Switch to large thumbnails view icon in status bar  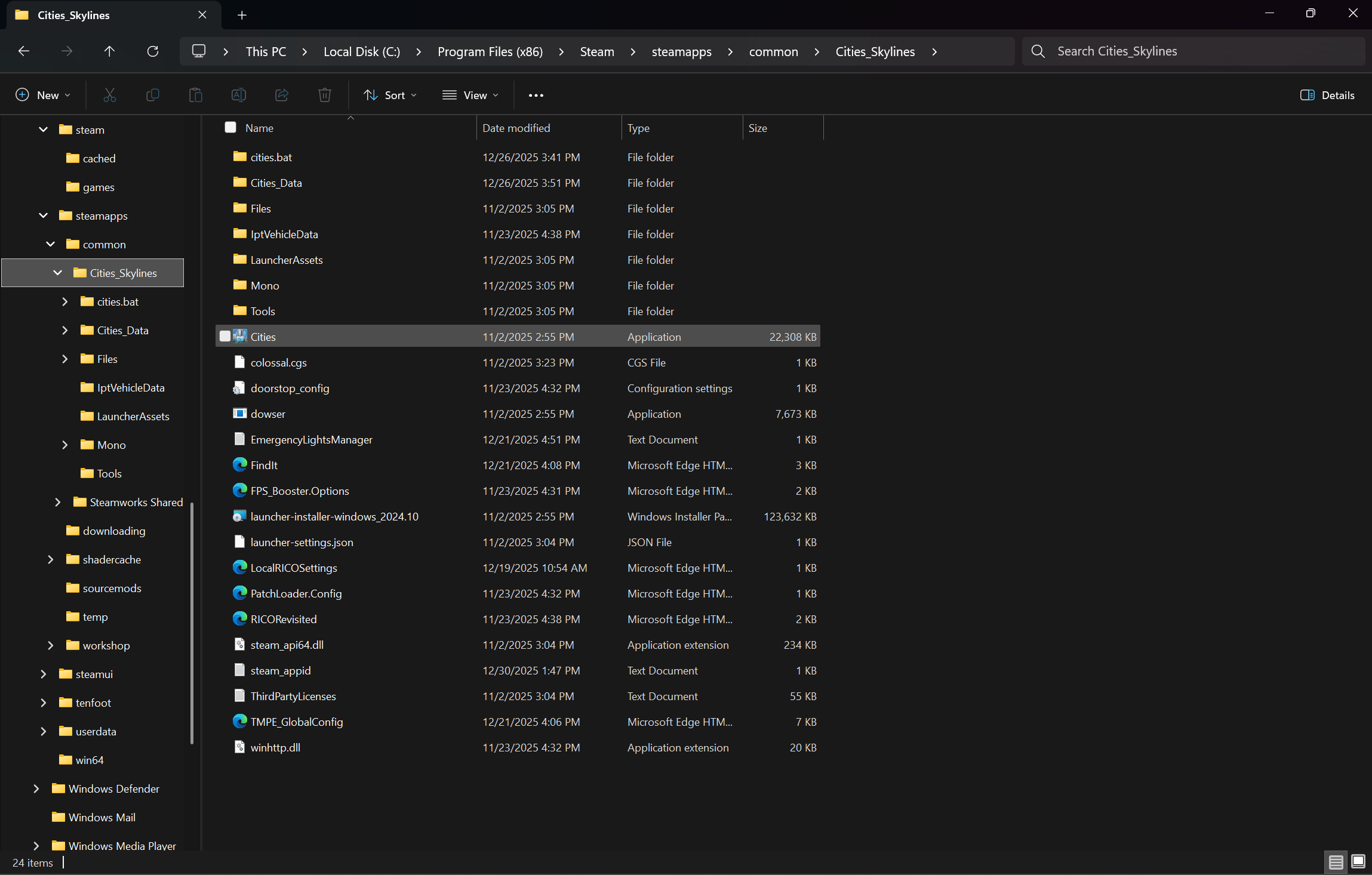pos(1358,861)
